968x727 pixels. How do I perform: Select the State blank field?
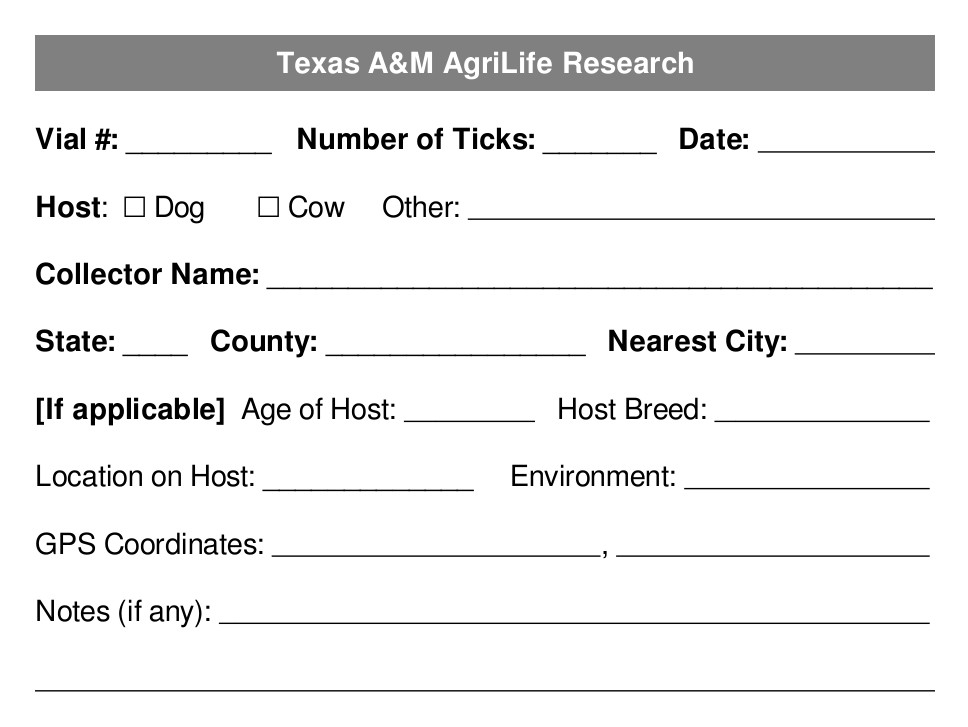tap(155, 344)
